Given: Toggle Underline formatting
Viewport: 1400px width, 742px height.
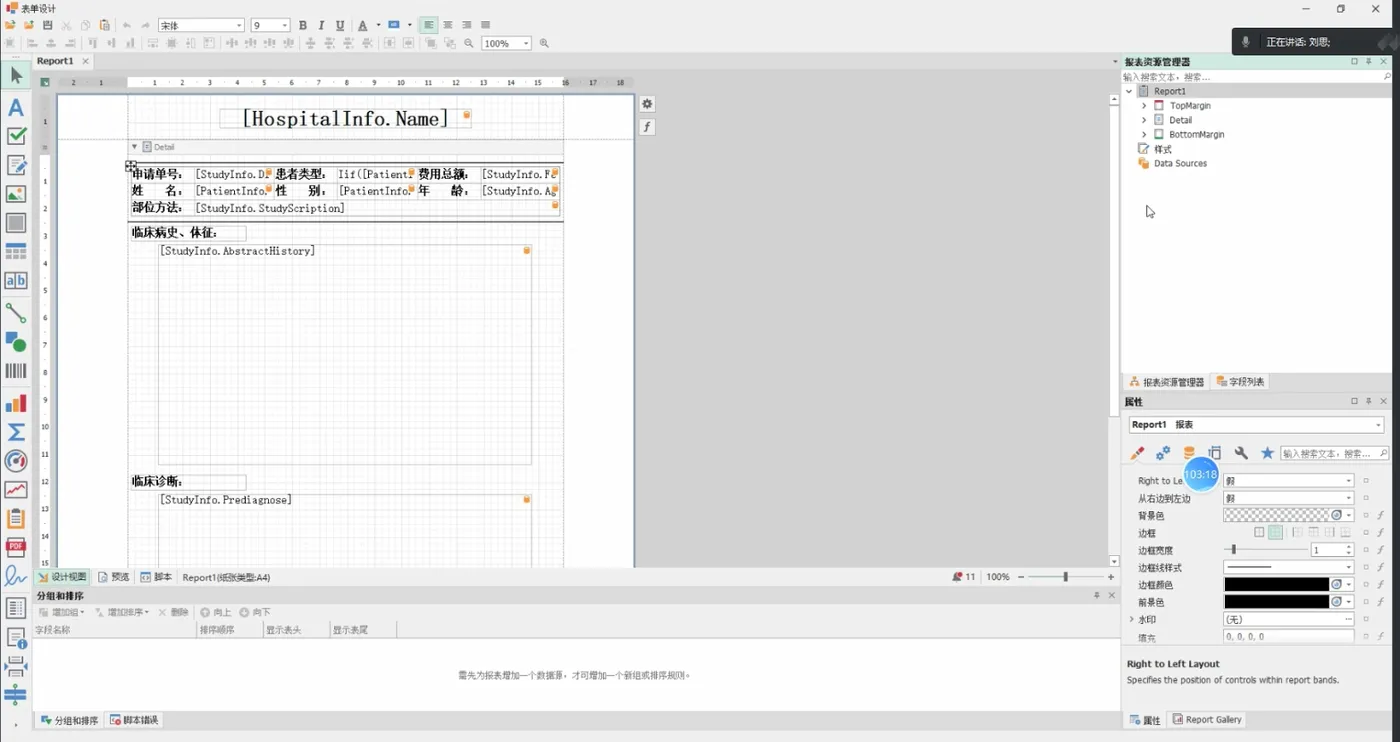Looking at the screenshot, I should tap(340, 25).
